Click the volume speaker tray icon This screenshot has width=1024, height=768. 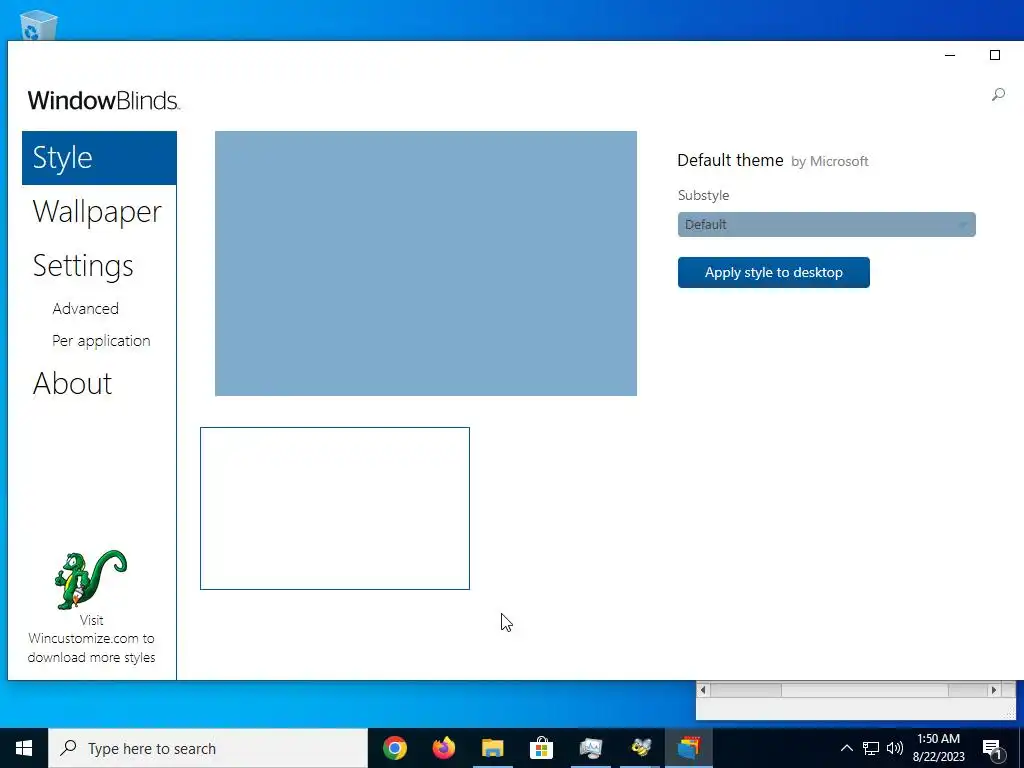[895, 748]
